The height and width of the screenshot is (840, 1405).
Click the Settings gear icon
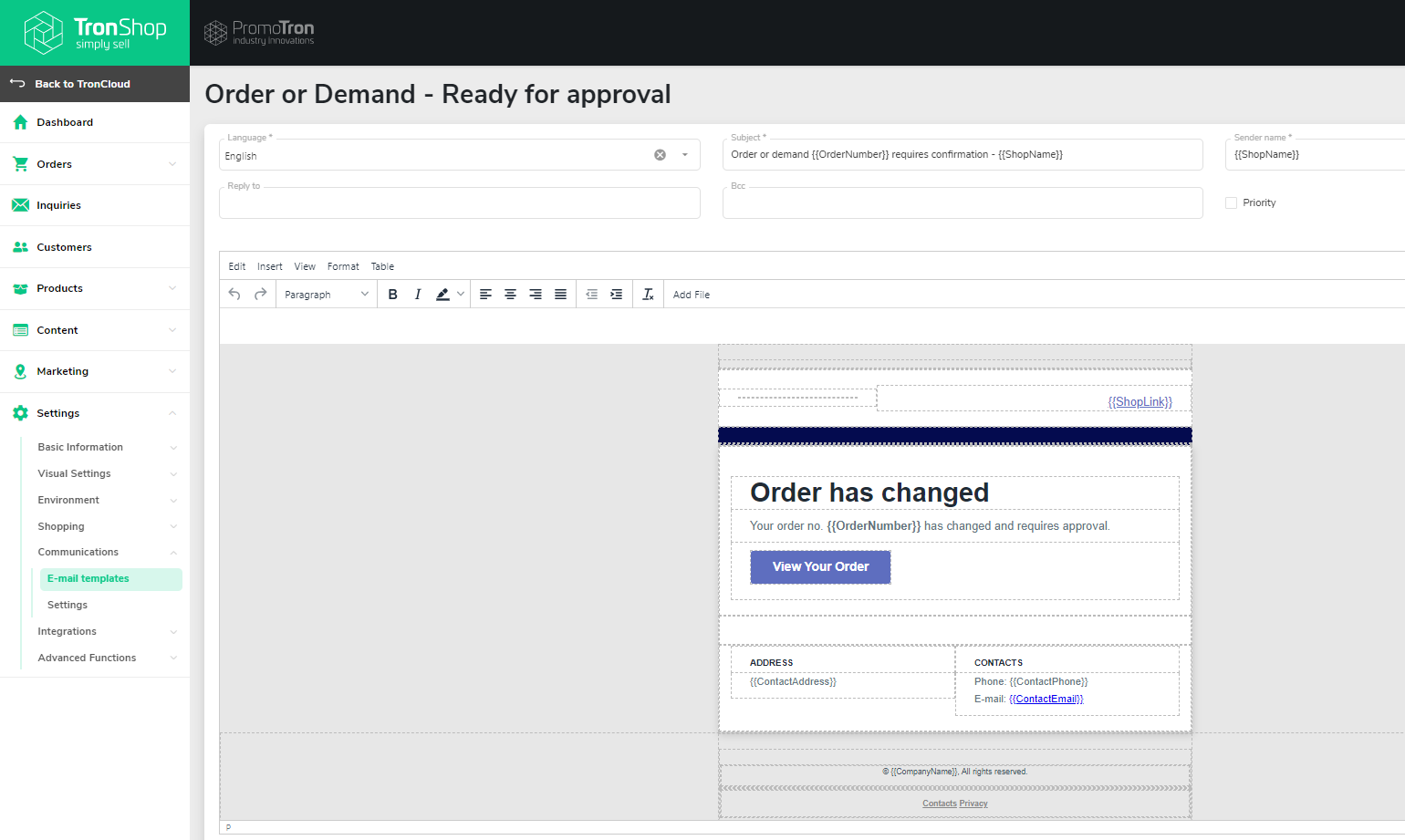click(20, 413)
